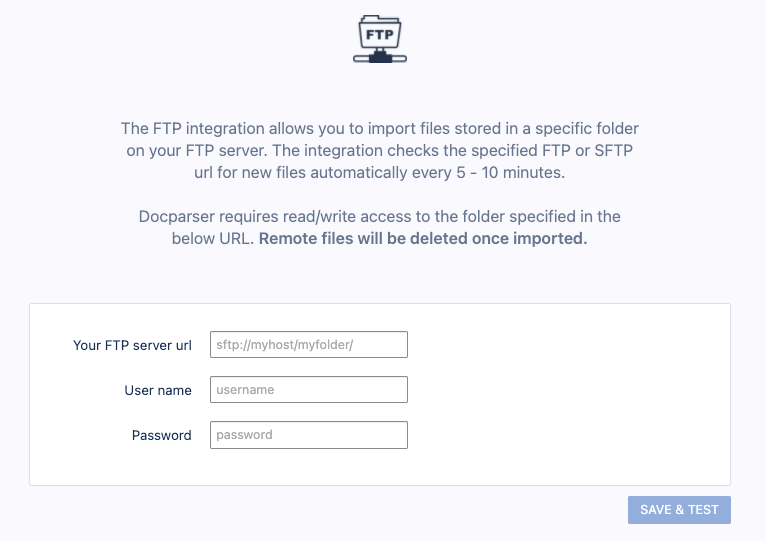Image resolution: width=766 pixels, height=541 pixels.
Task: Click the "The FTP integration allows you" line
Action: (379, 129)
